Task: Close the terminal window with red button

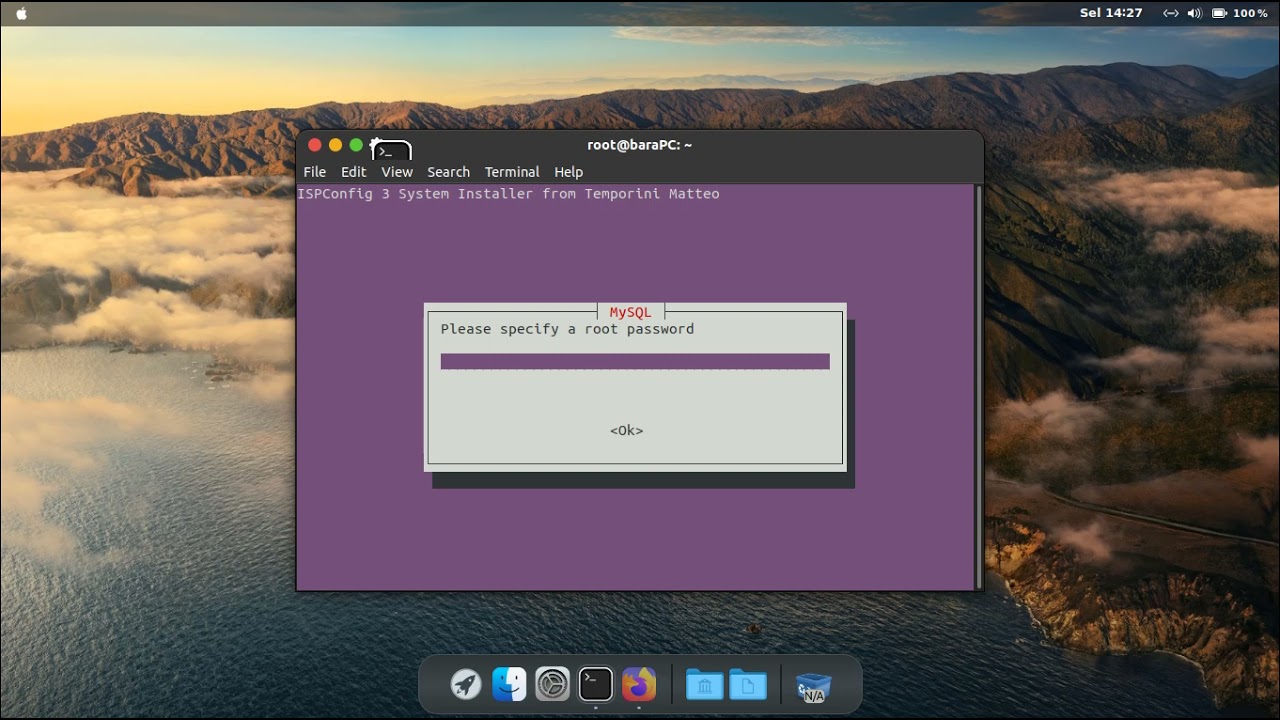Action: coord(315,145)
